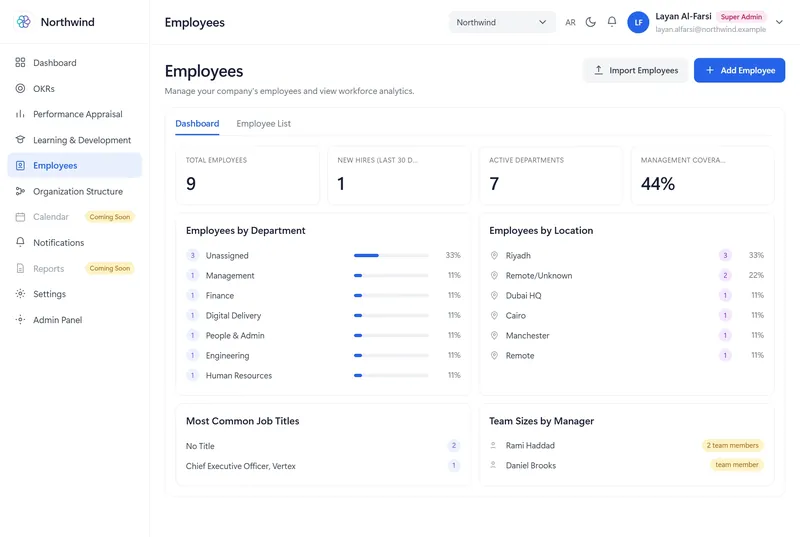
Task: Click the Learning & Development graduation cap icon
Action: coord(20,139)
